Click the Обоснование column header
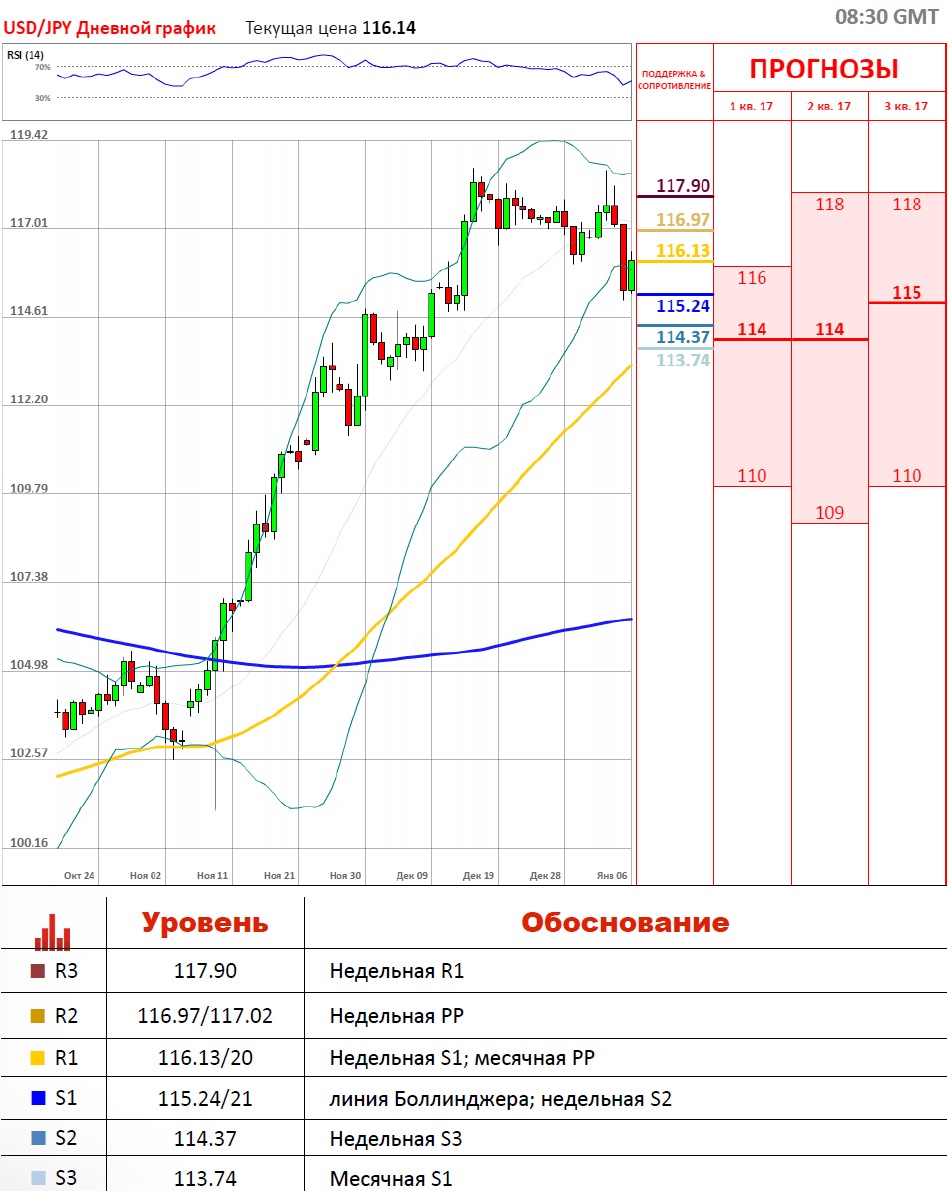 [x=625, y=922]
